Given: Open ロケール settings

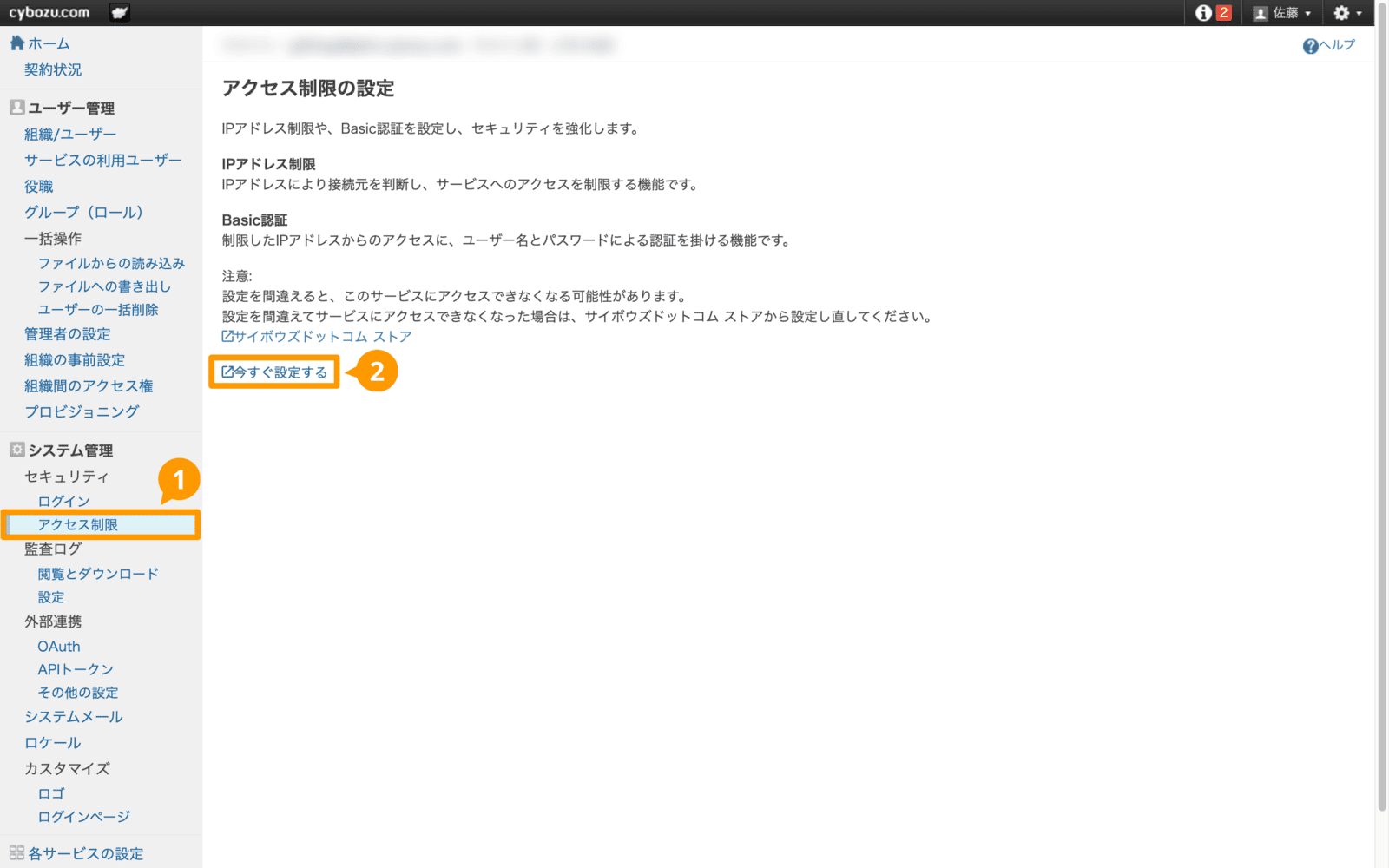Looking at the screenshot, I should pos(53,743).
